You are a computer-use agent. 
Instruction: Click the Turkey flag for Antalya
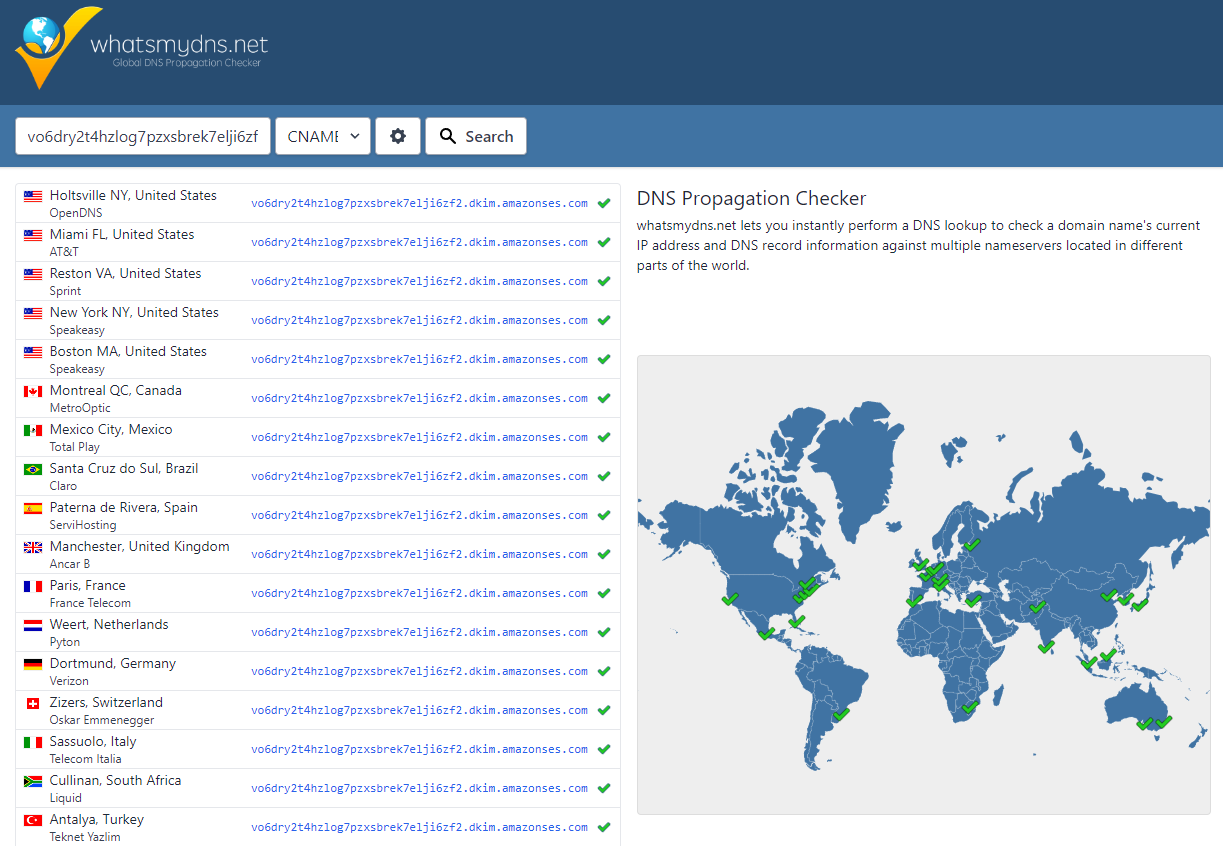[x=33, y=820]
